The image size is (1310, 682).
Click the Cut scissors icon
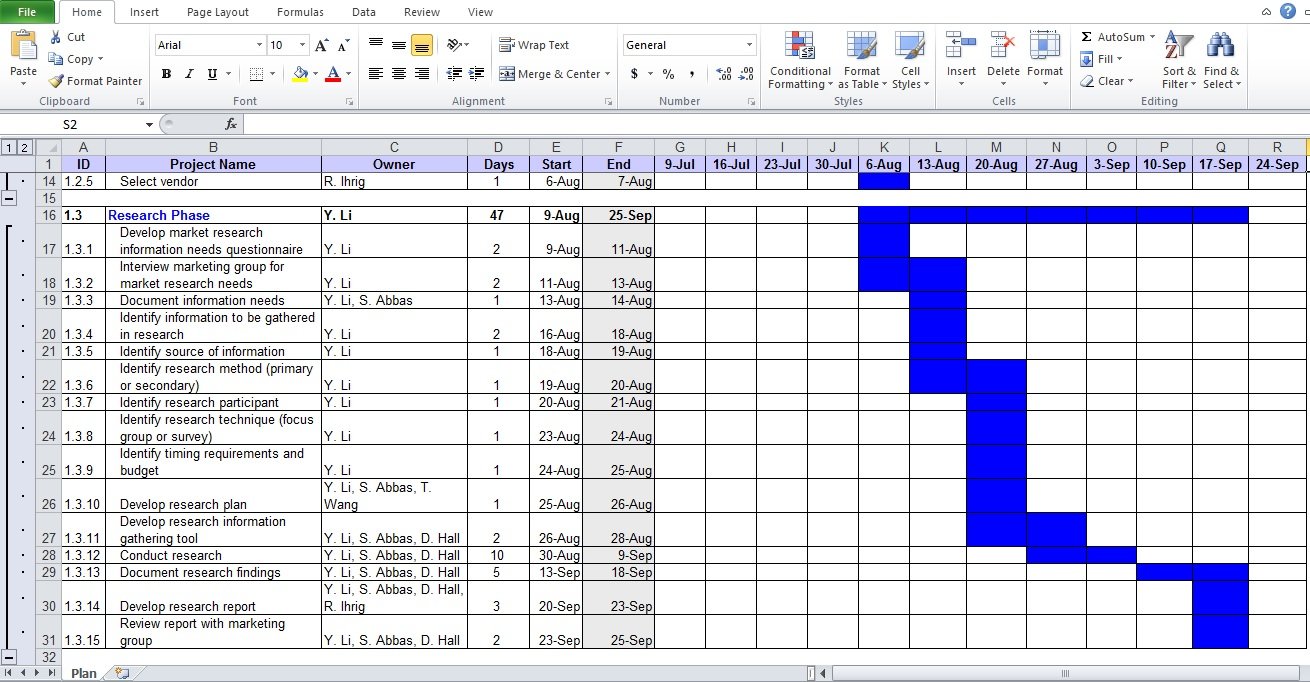click(55, 37)
